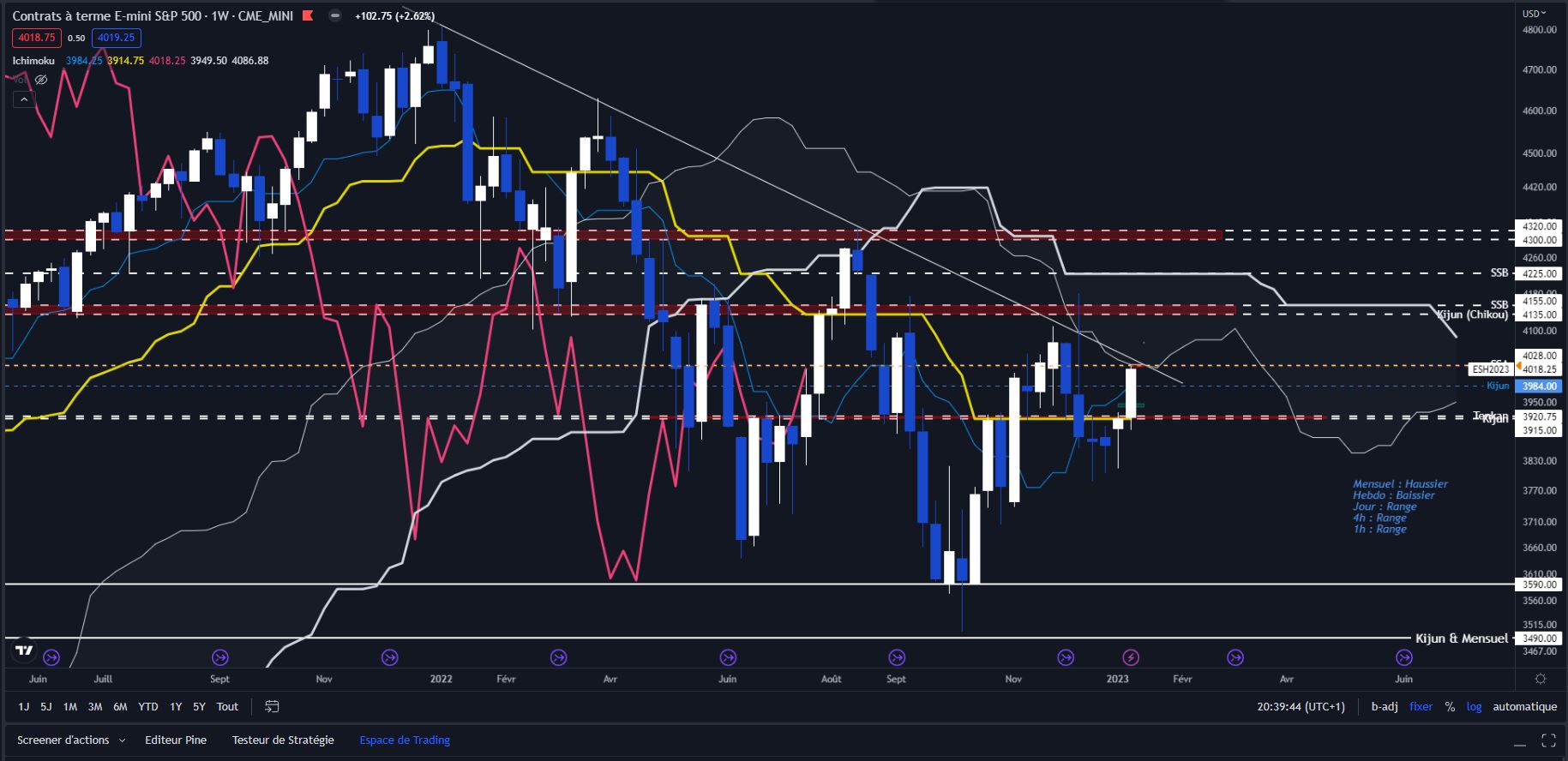1568x761 pixels.
Task: Click the blue 3984.00 Kijun price label
Action: pos(1538,386)
